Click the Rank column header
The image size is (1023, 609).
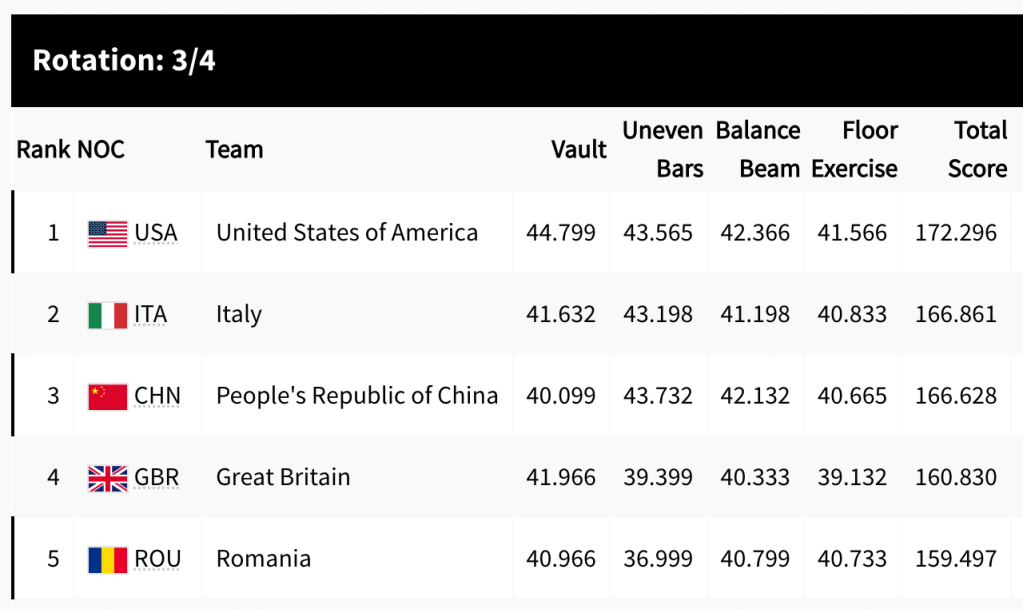[x=43, y=150]
